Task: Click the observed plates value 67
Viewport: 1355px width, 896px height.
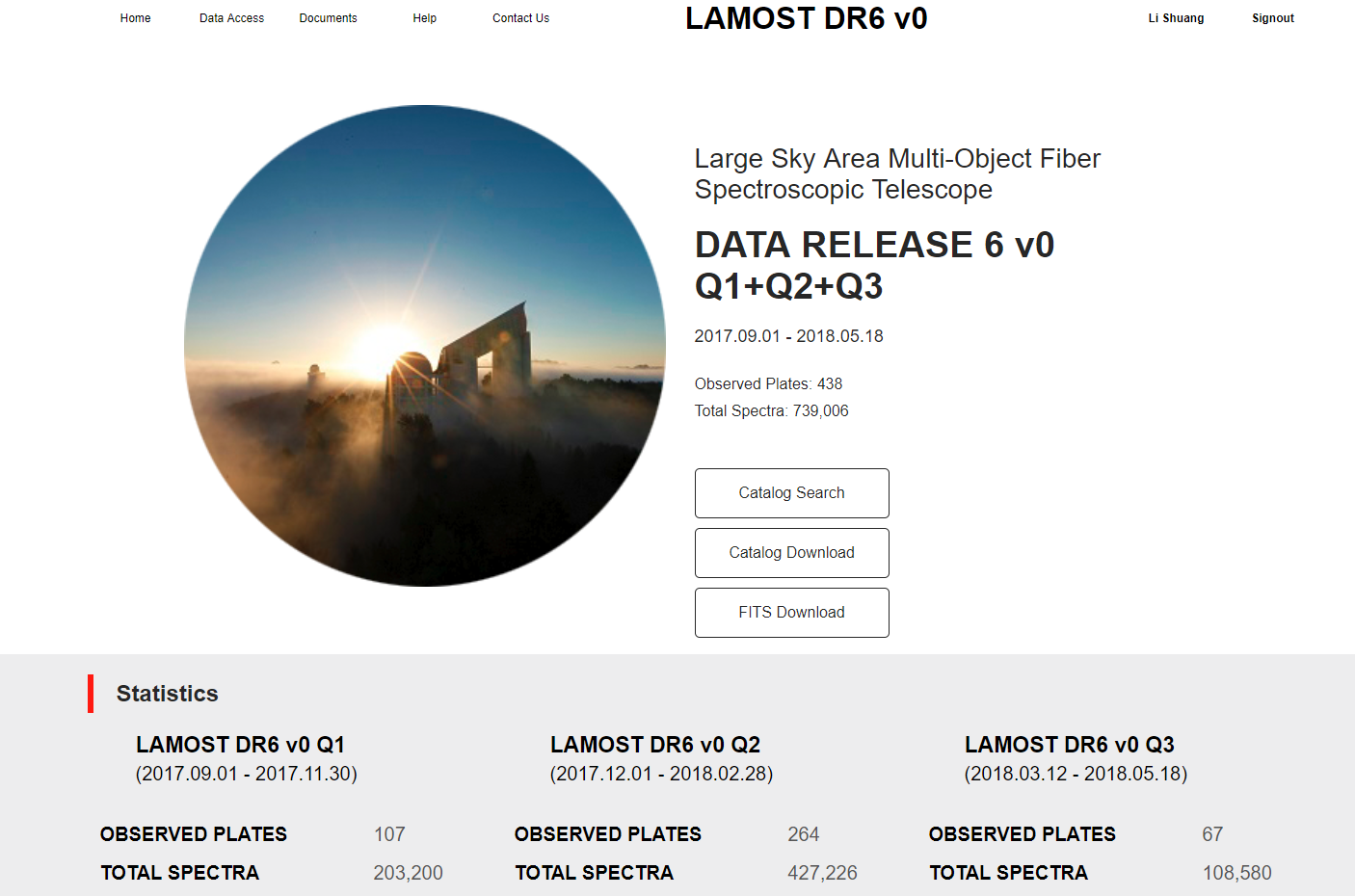Action: [x=1212, y=834]
